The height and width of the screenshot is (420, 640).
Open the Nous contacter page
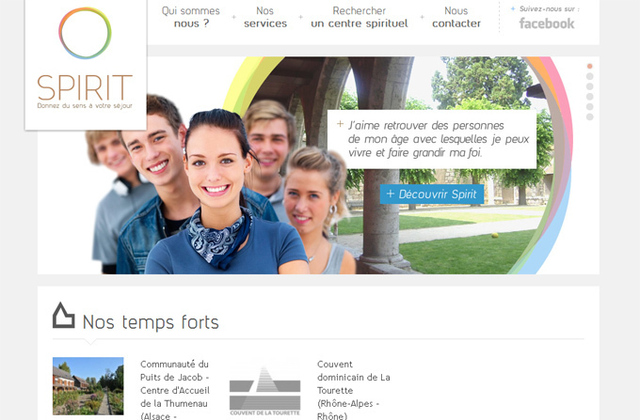pos(456,17)
